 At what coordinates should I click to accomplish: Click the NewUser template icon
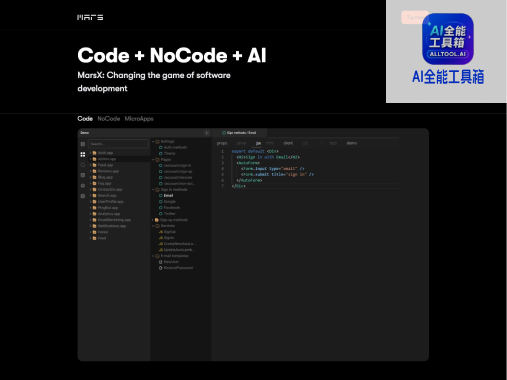coord(161,262)
